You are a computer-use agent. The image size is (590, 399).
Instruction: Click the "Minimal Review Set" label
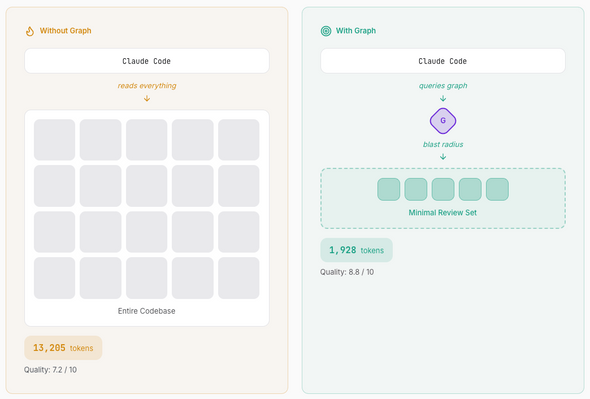click(x=442, y=213)
